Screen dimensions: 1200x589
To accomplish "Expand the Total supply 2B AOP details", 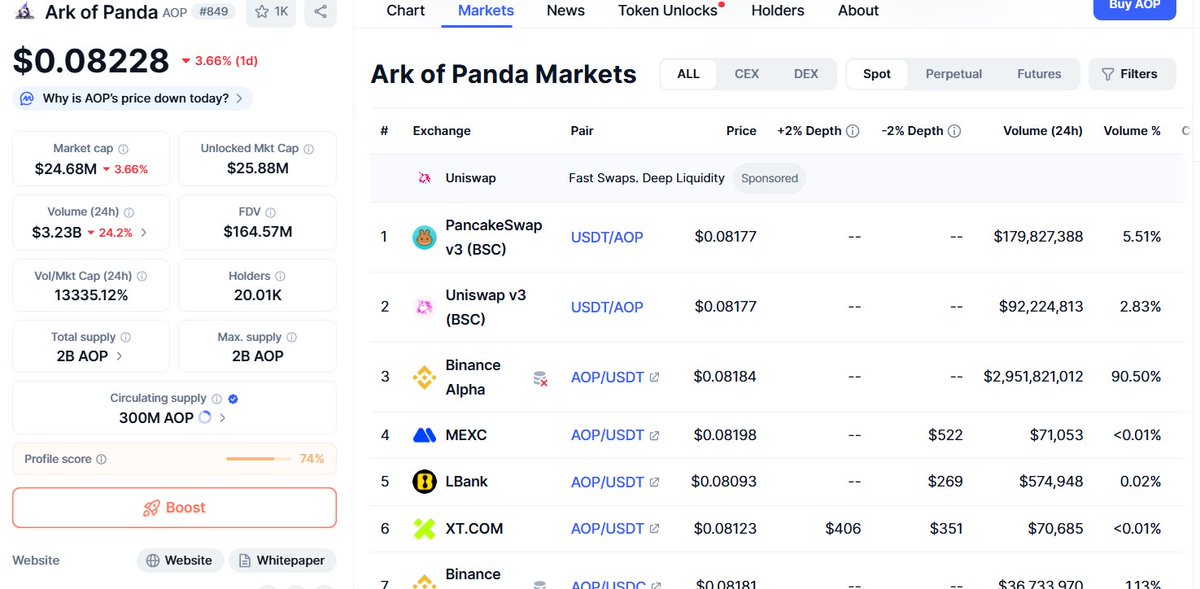I will [120, 356].
